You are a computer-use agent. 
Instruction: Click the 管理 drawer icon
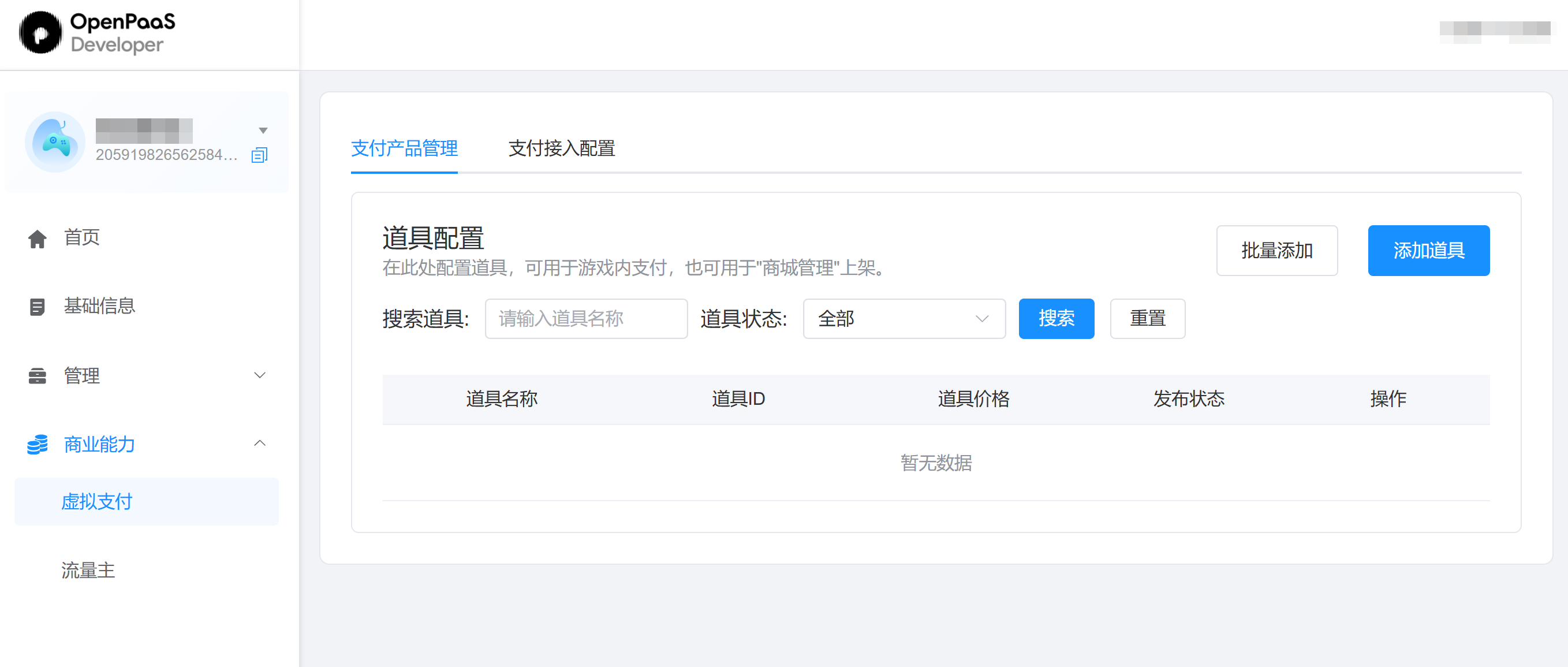pos(37,376)
